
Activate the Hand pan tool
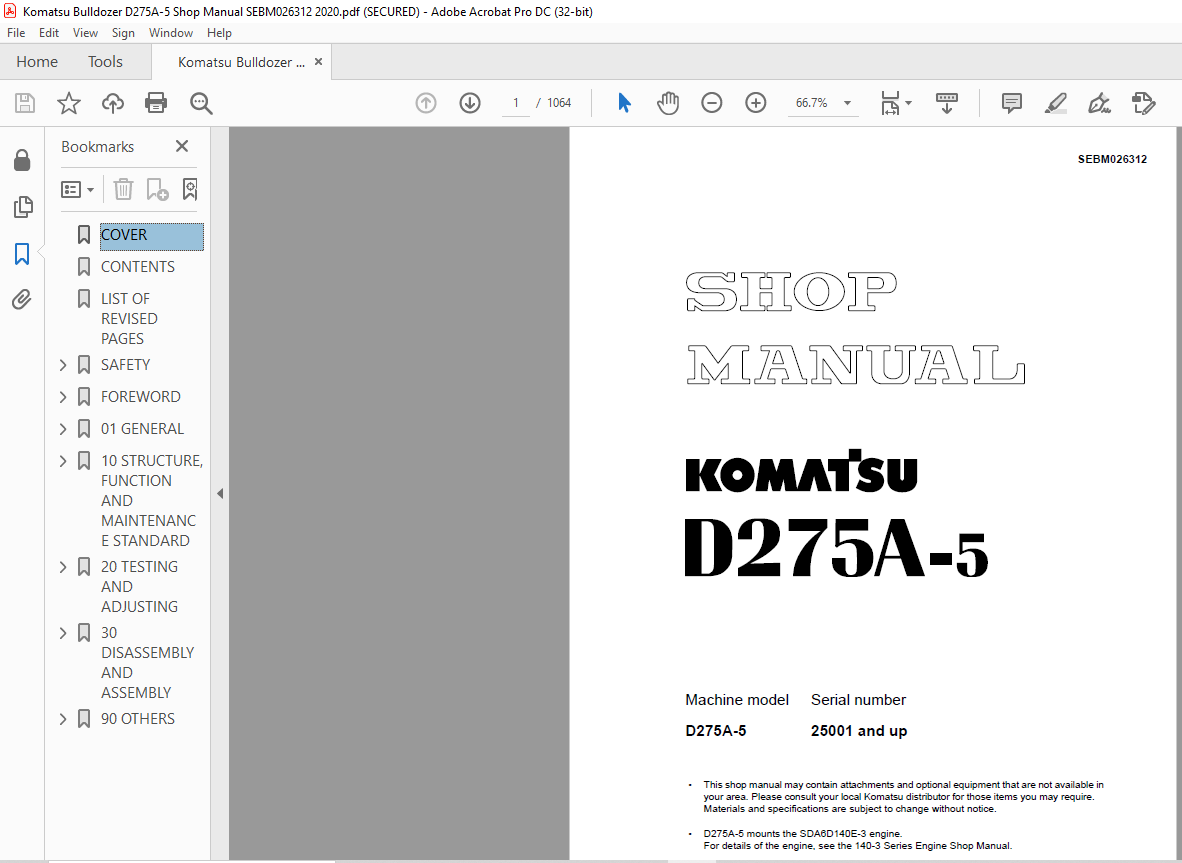click(x=668, y=103)
